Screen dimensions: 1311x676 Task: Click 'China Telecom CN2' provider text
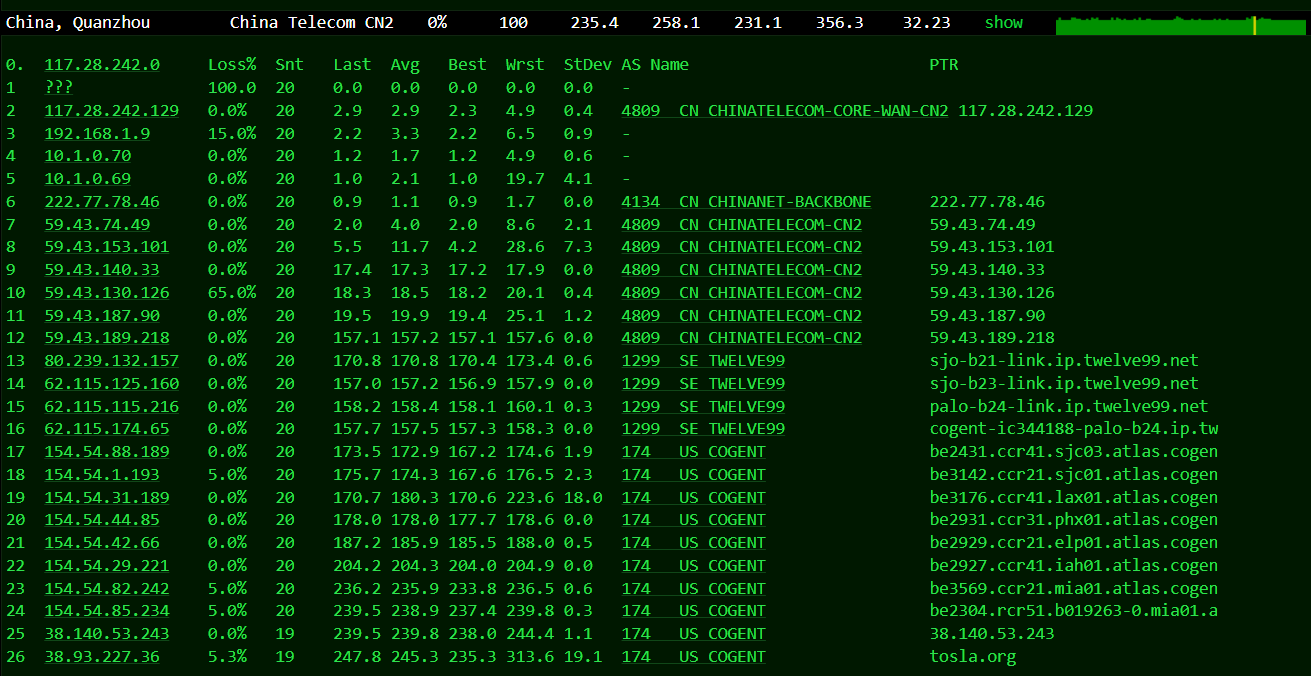[311, 22]
